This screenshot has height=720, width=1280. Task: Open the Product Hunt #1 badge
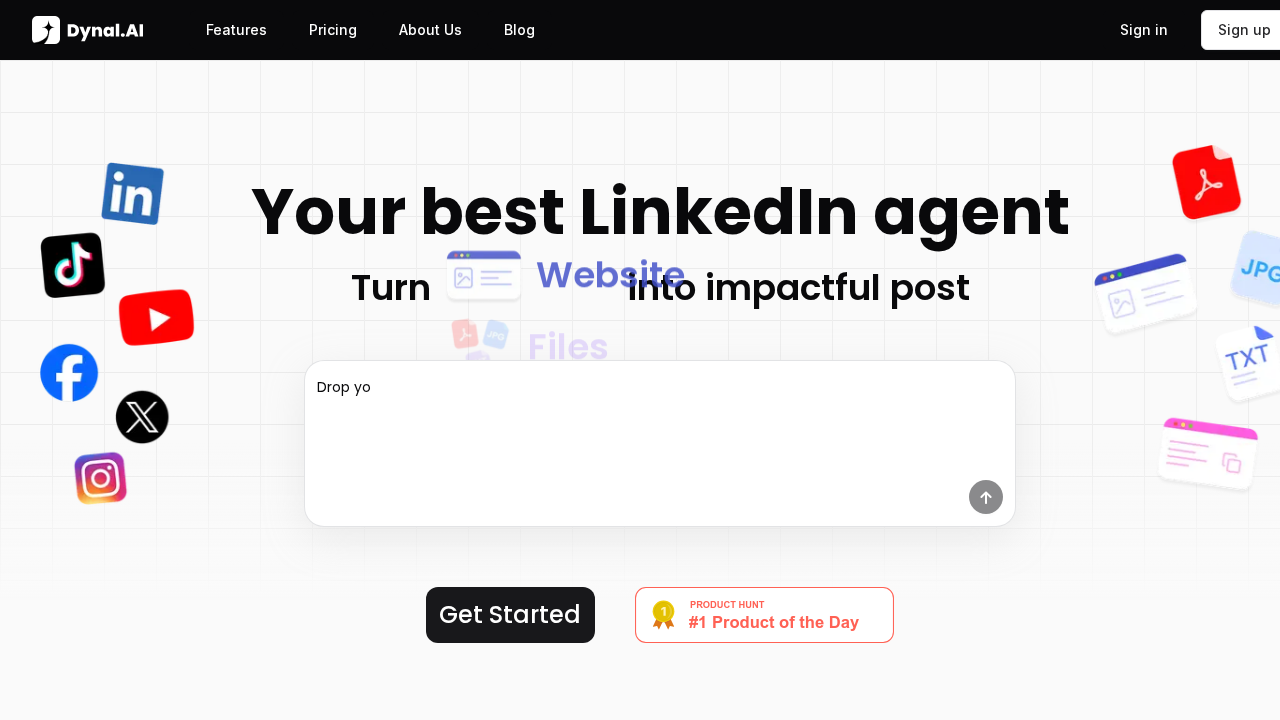(764, 615)
